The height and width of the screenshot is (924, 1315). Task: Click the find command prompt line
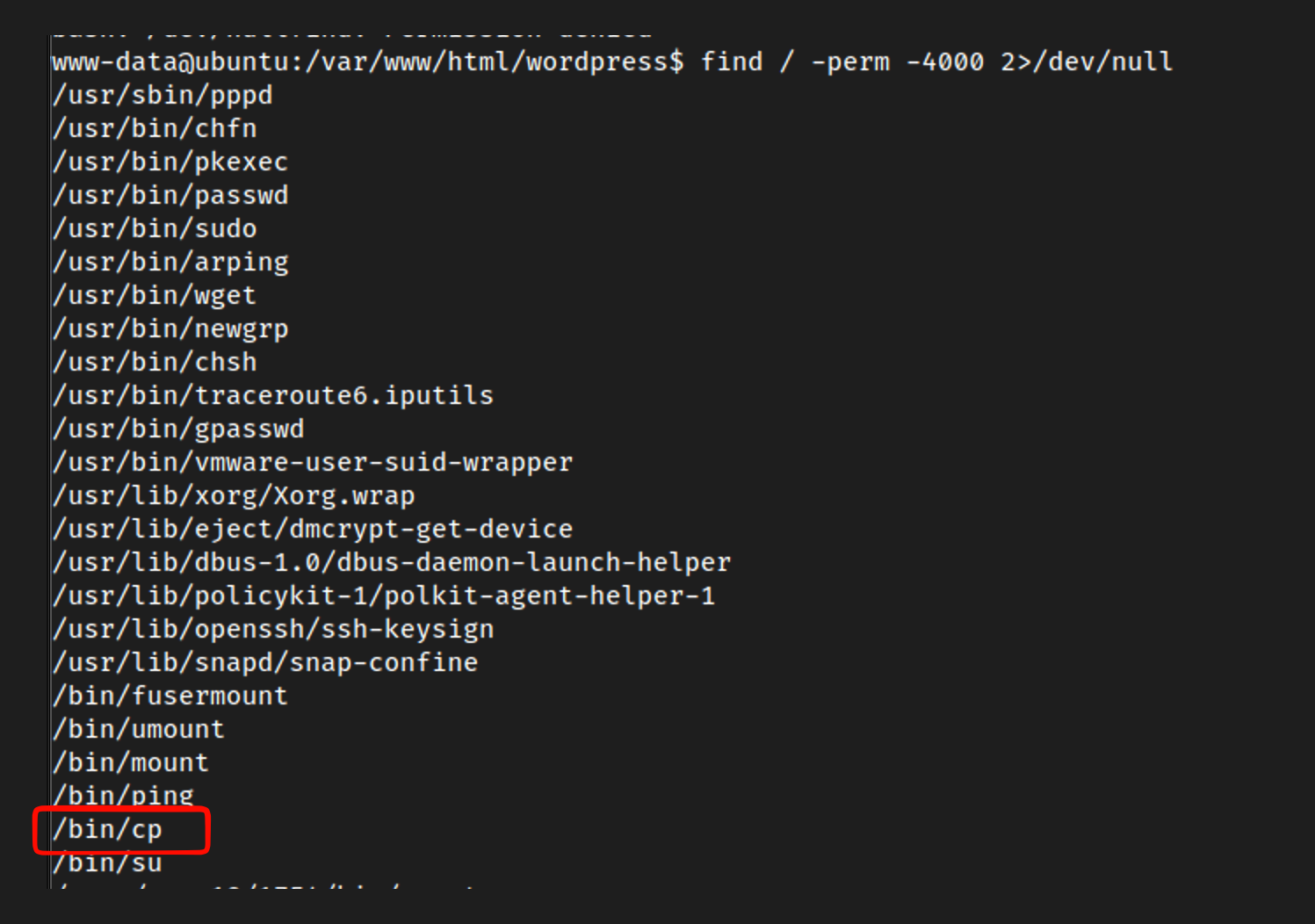[x=612, y=62]
